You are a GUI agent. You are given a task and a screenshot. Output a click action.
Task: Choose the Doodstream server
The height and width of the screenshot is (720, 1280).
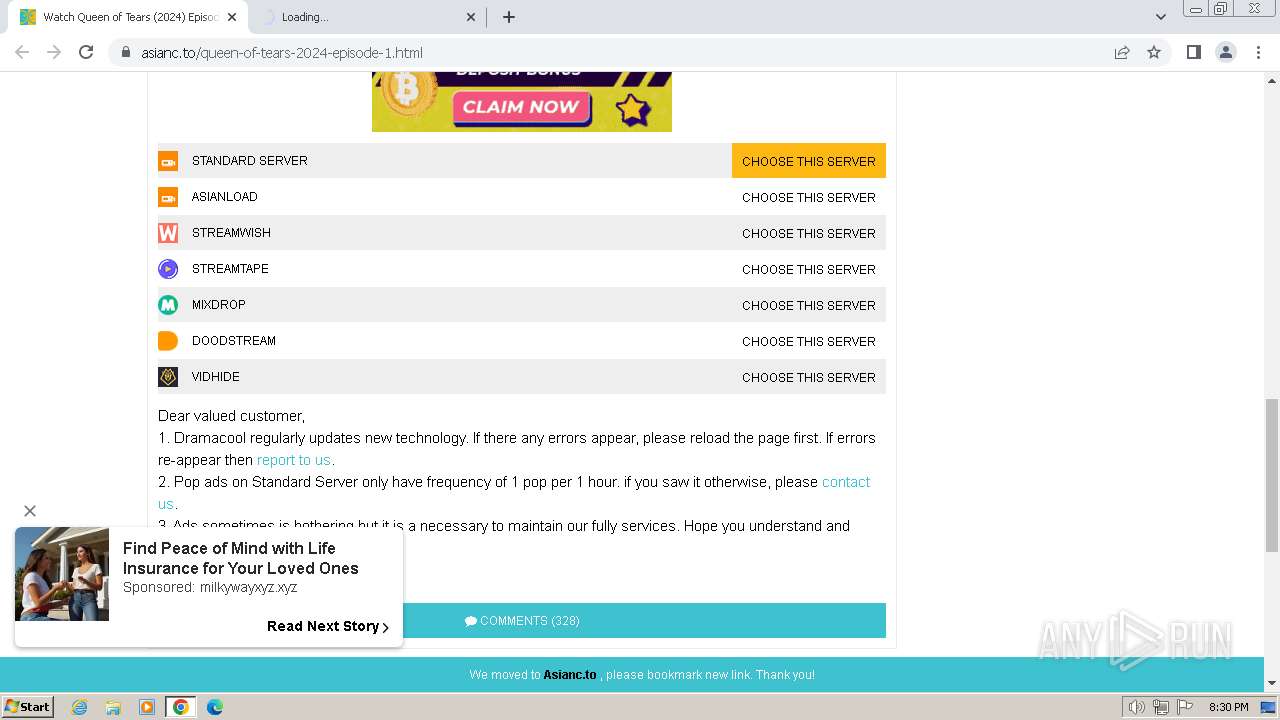click(x=809, y=341)
